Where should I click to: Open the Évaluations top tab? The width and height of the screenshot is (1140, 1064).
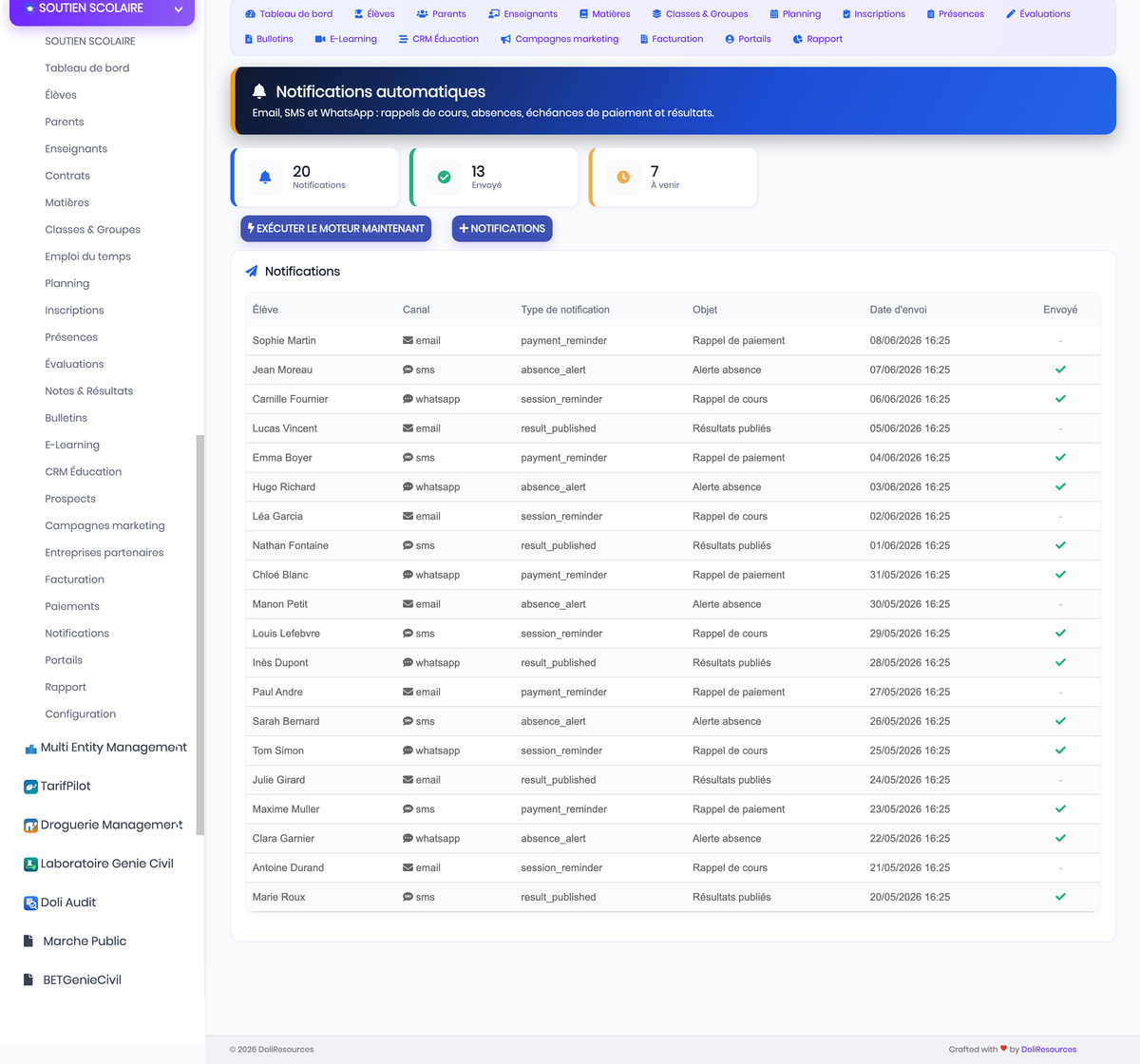[x=1038, y=14]
